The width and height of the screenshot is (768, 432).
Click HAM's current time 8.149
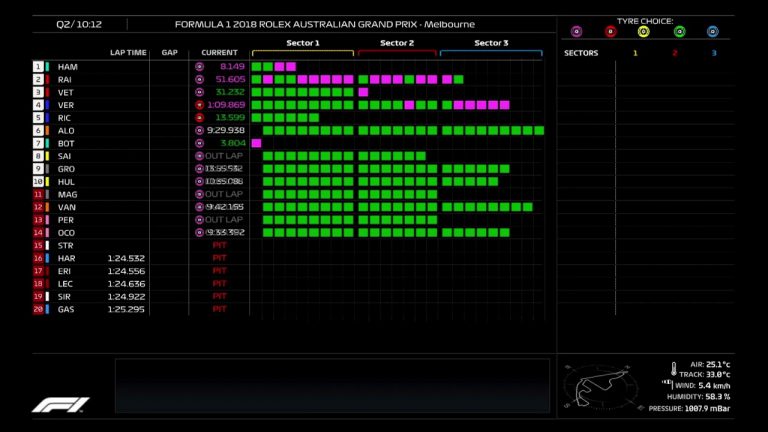(x=232, y=67)
